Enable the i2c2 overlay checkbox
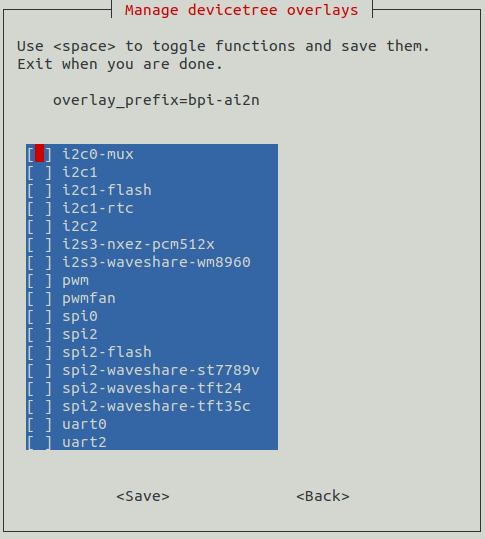This screenshot has width=485, height=539. point(40,226)
